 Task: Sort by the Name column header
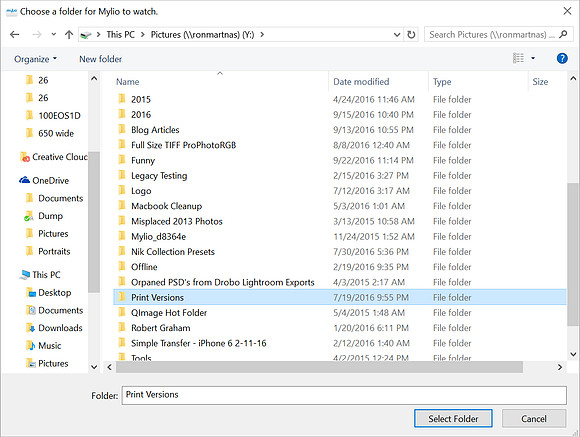[128, 82]
